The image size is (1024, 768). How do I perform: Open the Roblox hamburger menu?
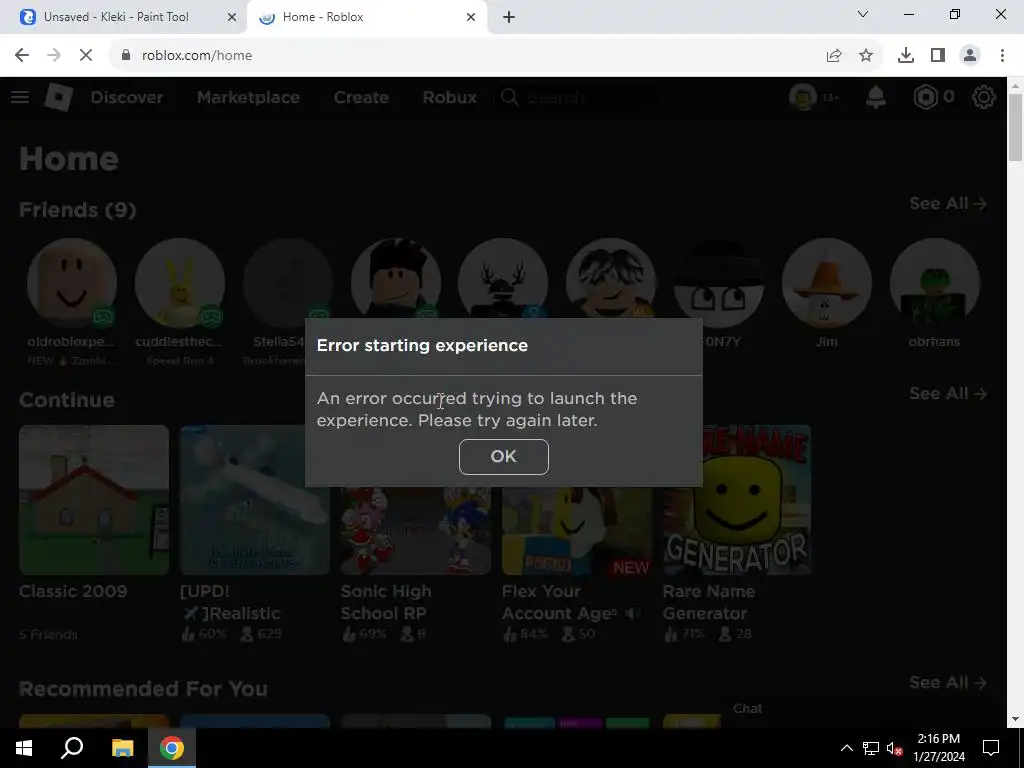[20, 97]
